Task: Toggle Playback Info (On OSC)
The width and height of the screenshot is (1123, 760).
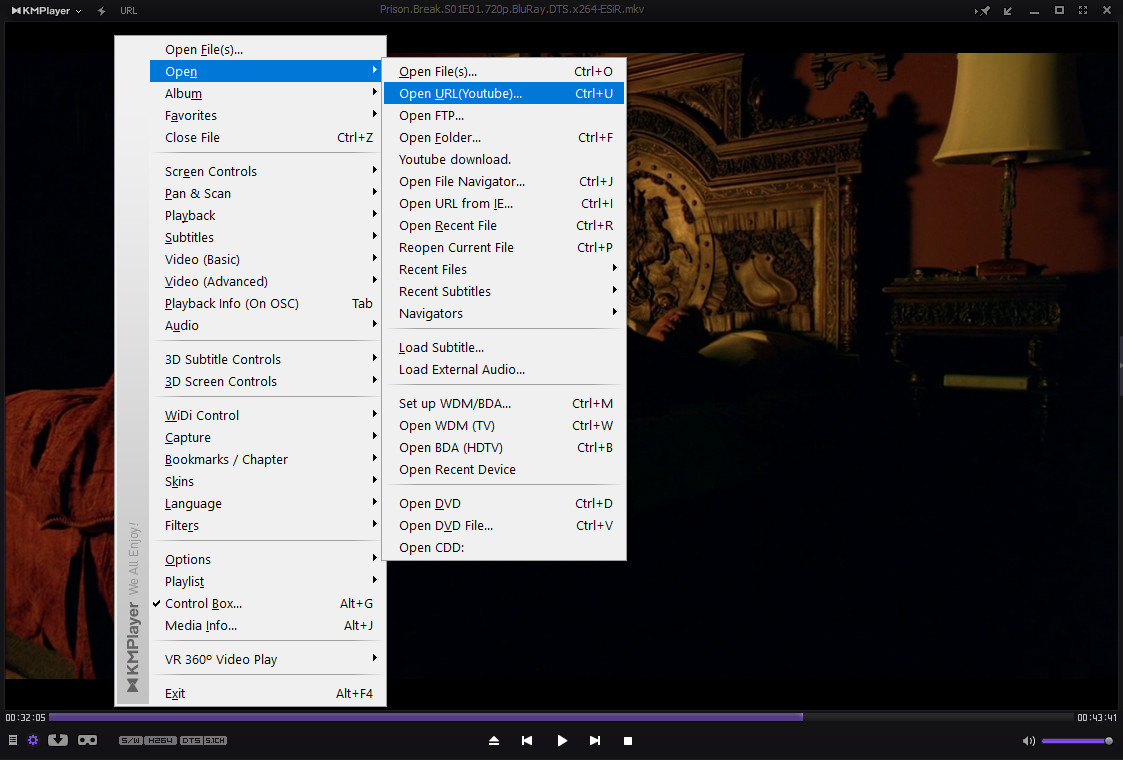Action: pyautogui.click(x=231, y=304)
